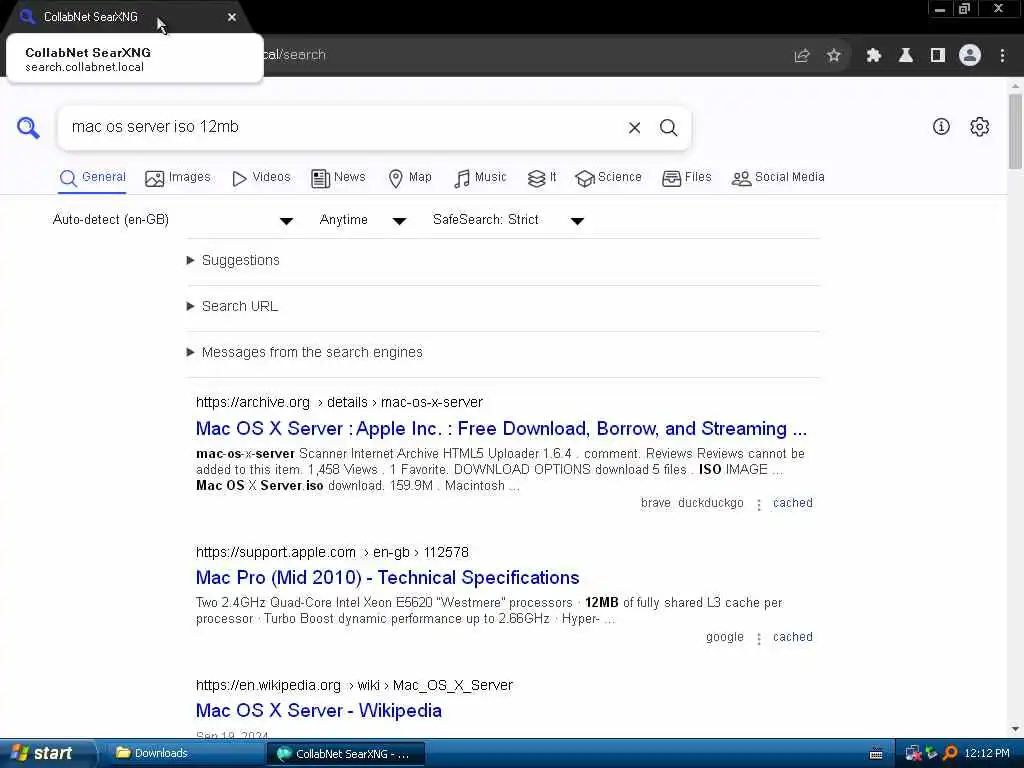Click the google engine label
The height and width of the screenshot is (768, 1024).
pyautogui.click(x=725, y=637)
